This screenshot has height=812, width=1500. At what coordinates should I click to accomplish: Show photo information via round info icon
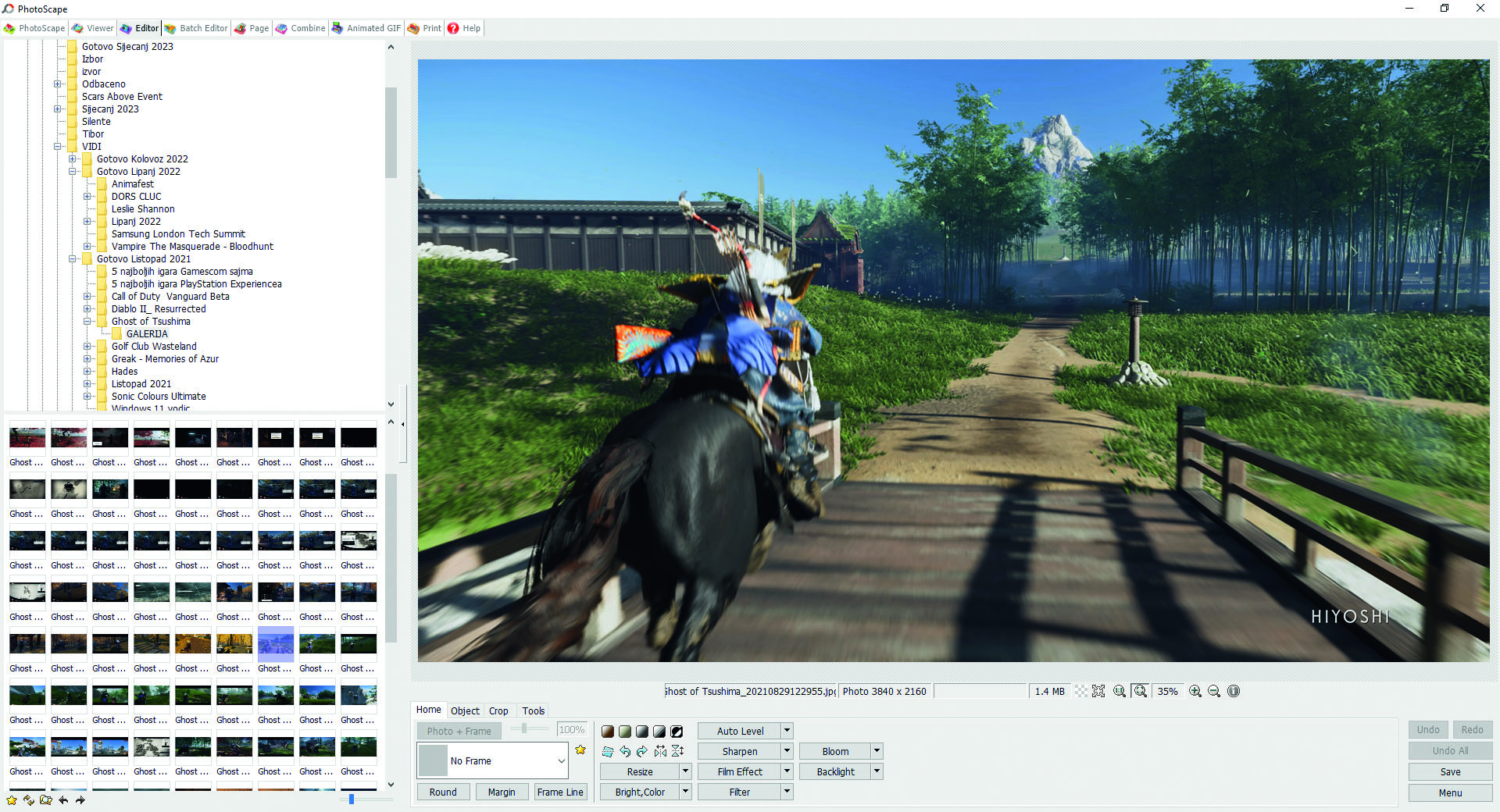[x=1234, y=691]
